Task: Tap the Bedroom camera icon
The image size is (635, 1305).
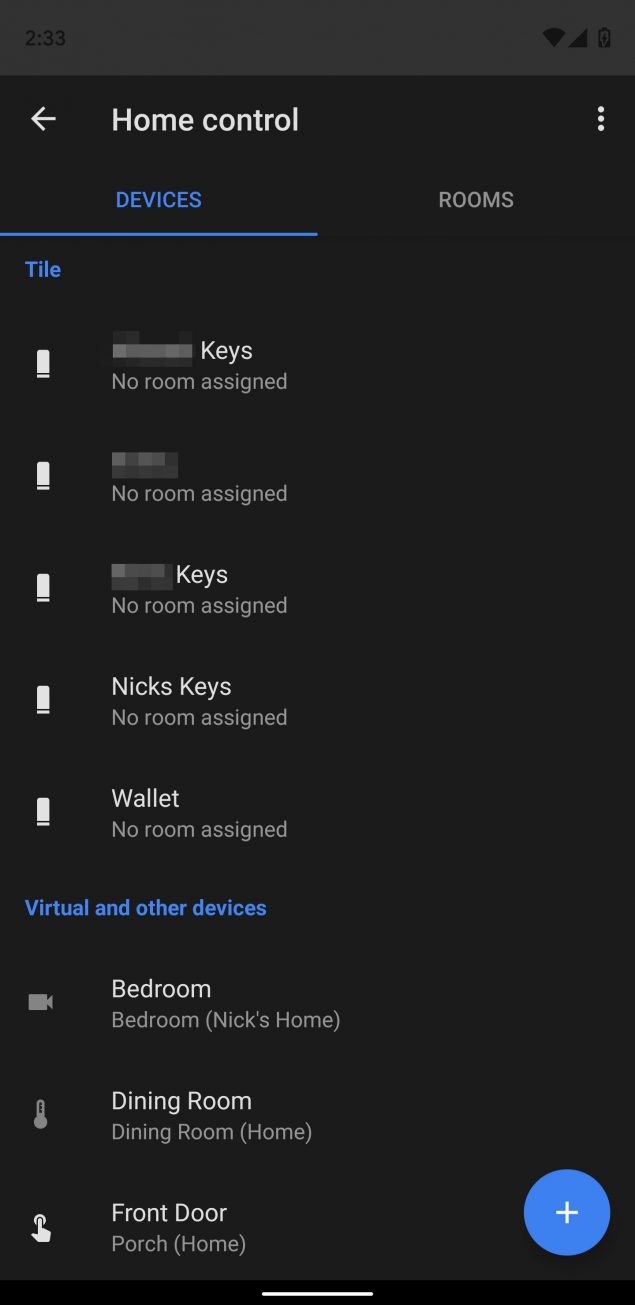Action: [x=41, y=1002]
